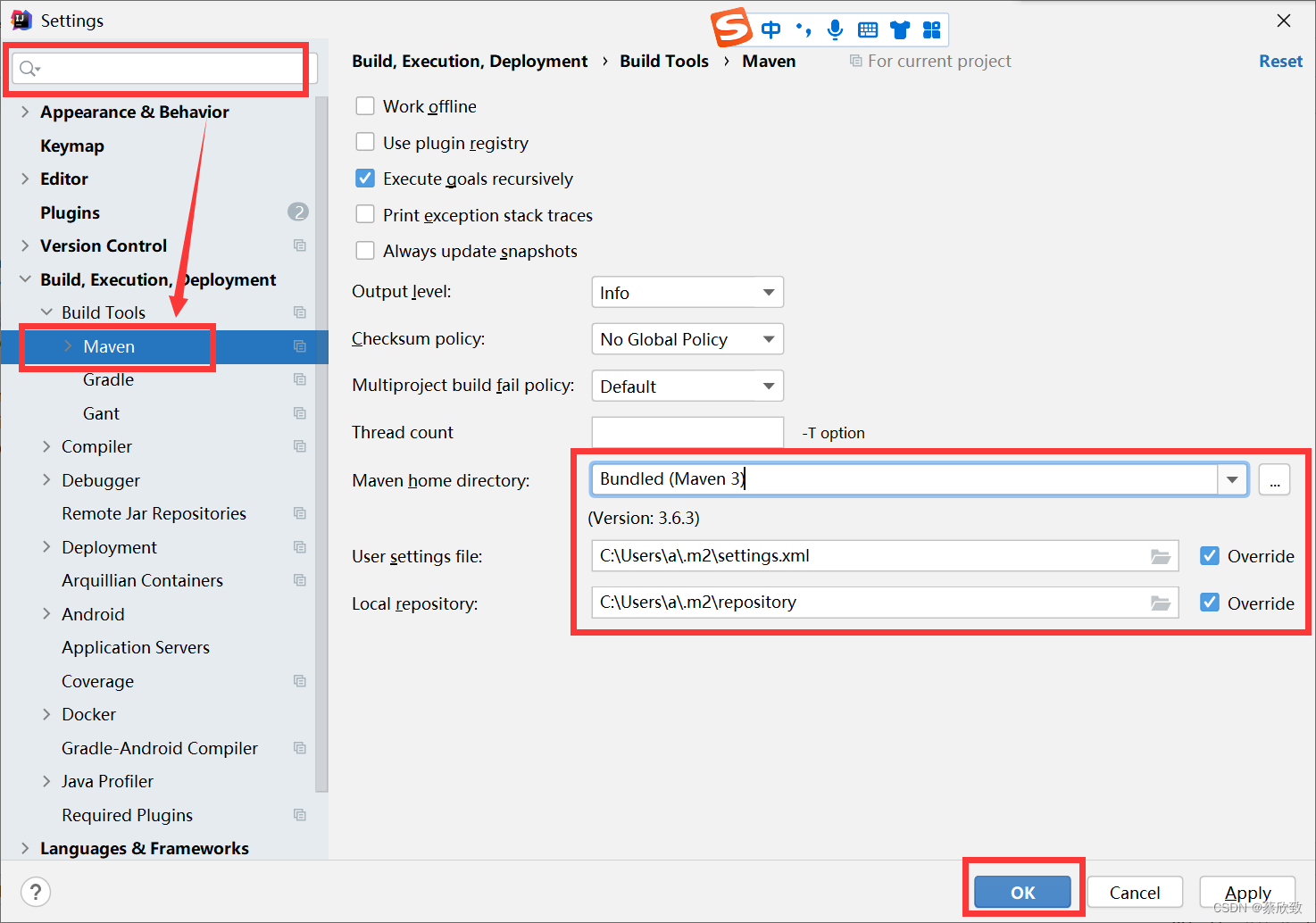
Task: Click the punctuation mode icon in IME bar
Action: (804, 30)
